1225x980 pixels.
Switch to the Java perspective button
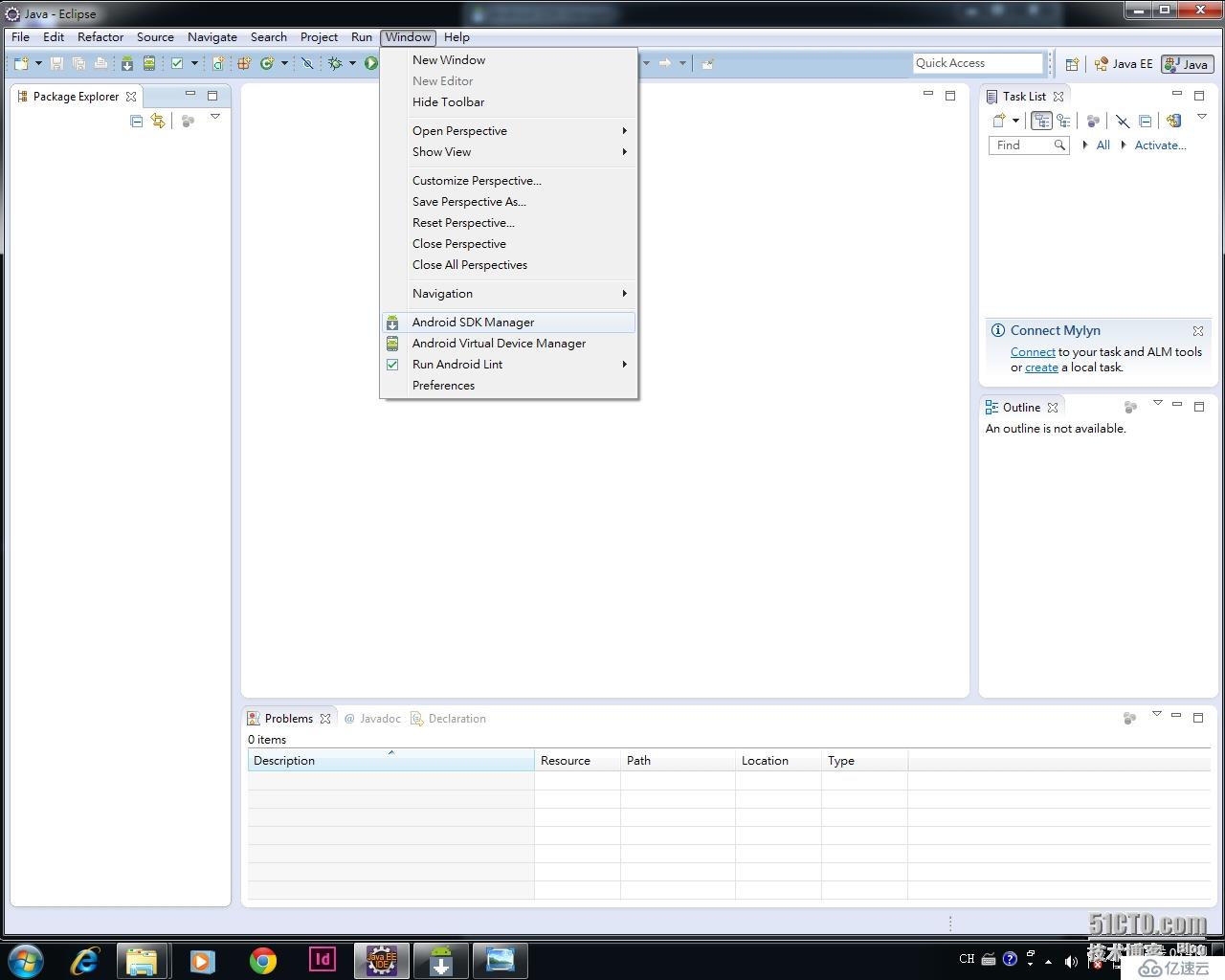1187,64
